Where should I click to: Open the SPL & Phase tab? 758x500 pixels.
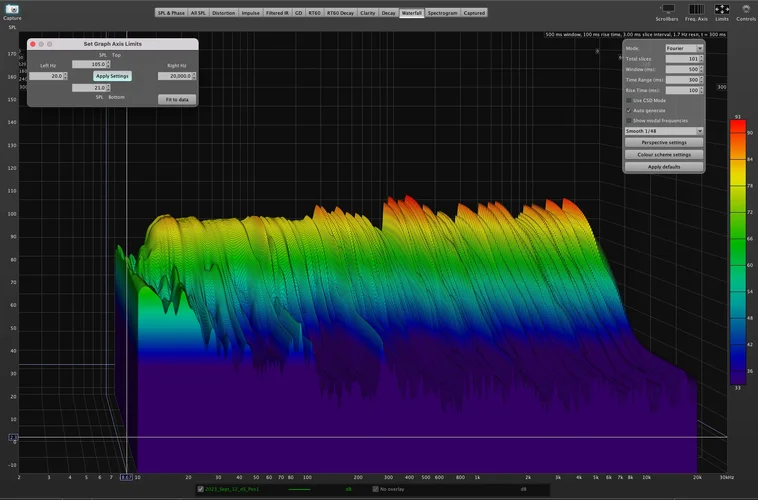[x=170, y=13]
